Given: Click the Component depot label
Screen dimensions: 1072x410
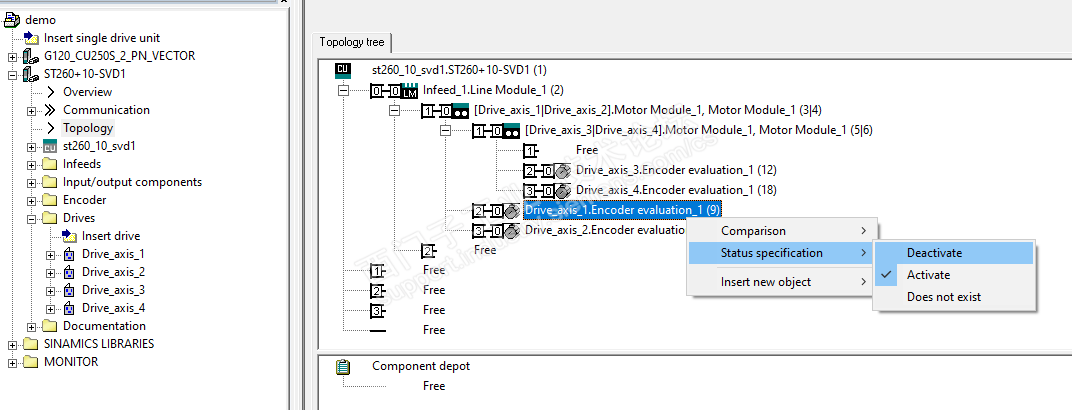Looking at the screenshot, I should 421,366.
